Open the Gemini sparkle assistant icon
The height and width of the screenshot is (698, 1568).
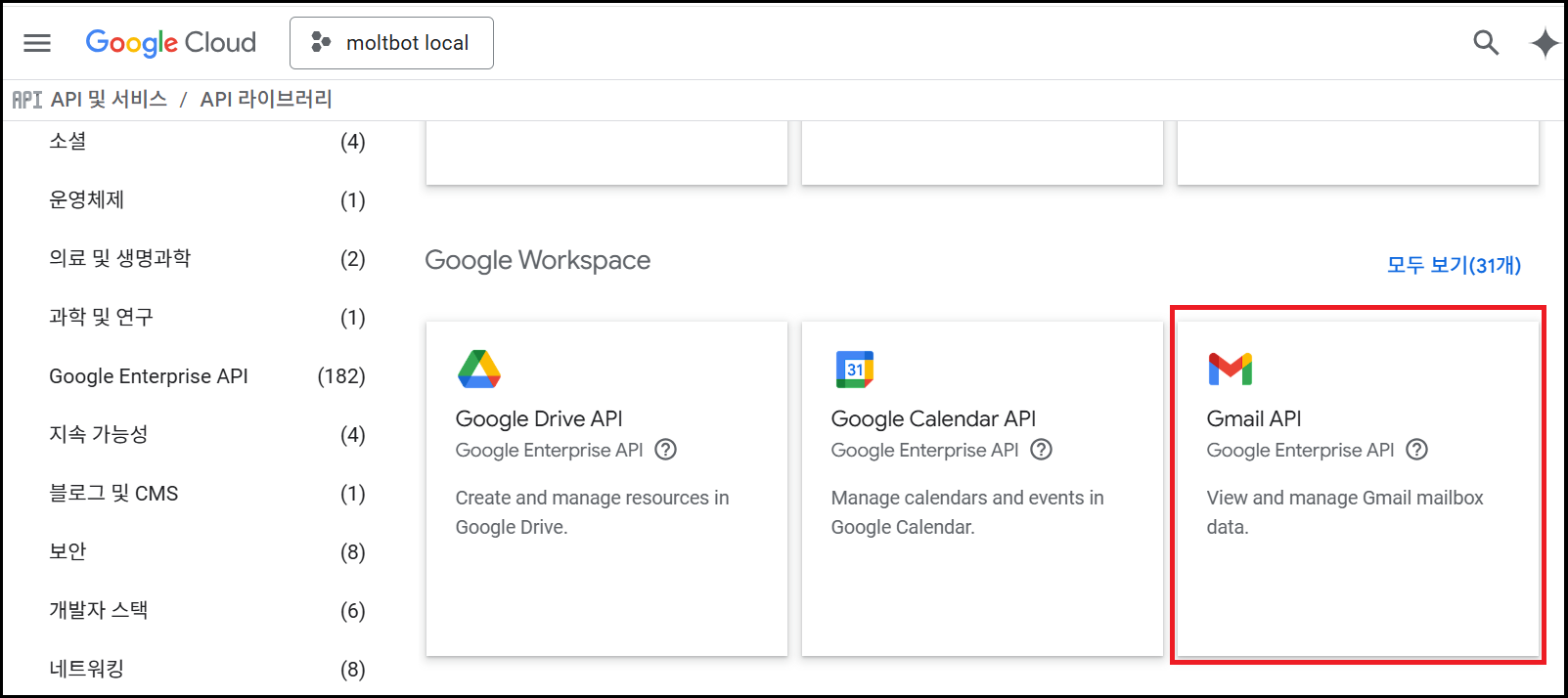pyautogui.click(x=1545, y=43)
